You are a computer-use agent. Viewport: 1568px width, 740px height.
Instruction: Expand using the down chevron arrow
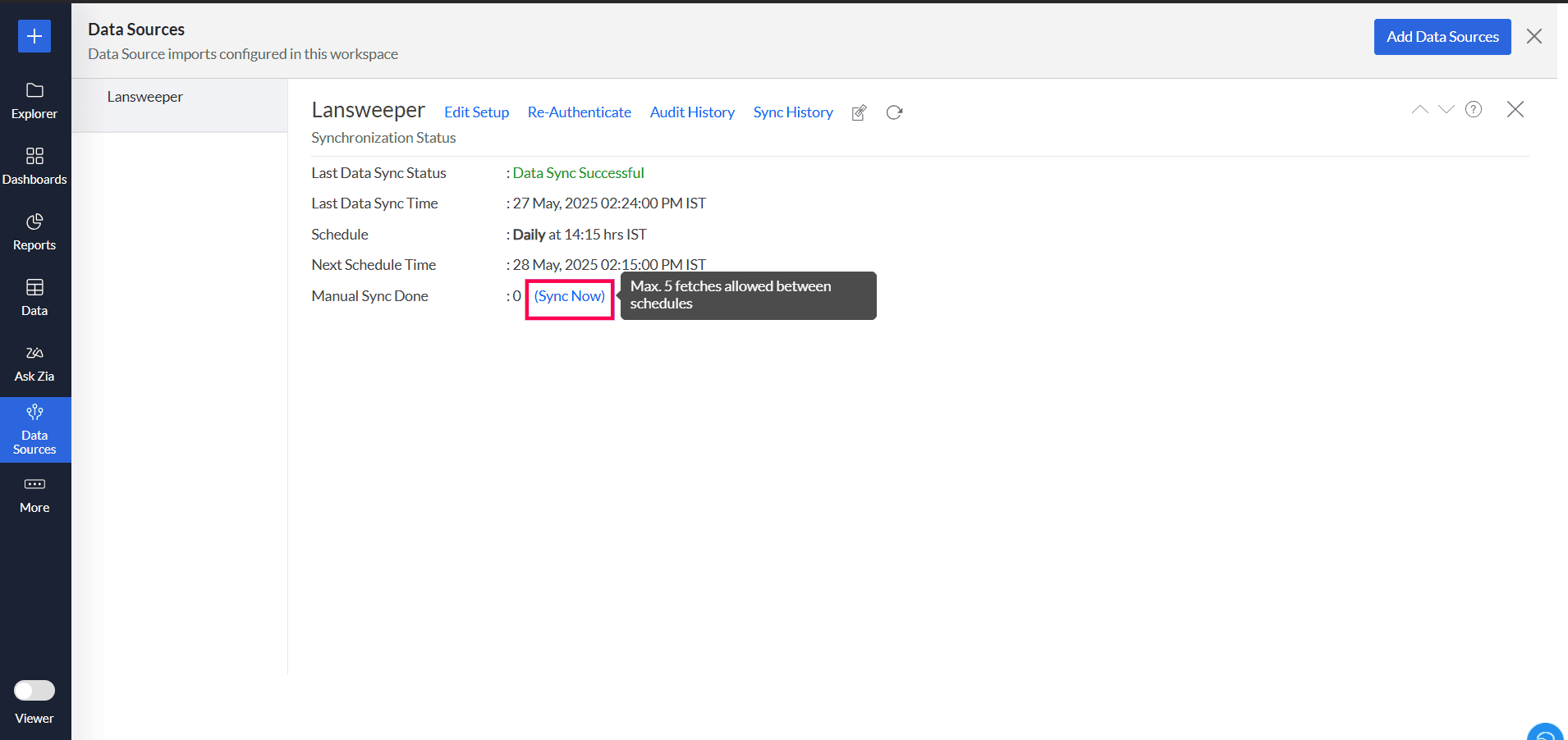click(1447, 110)
